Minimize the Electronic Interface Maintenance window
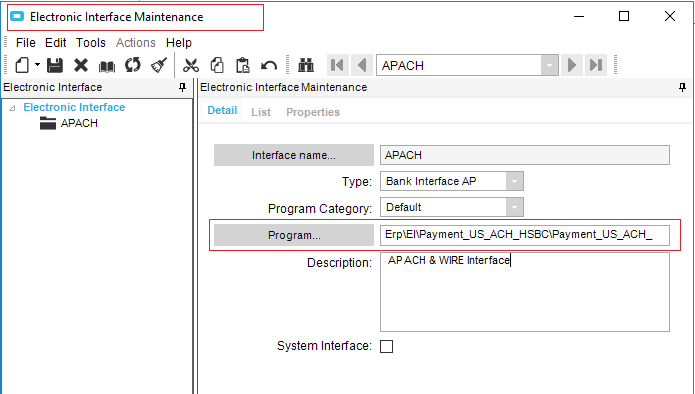The image size is (695, 394). [x=579, y=16]
